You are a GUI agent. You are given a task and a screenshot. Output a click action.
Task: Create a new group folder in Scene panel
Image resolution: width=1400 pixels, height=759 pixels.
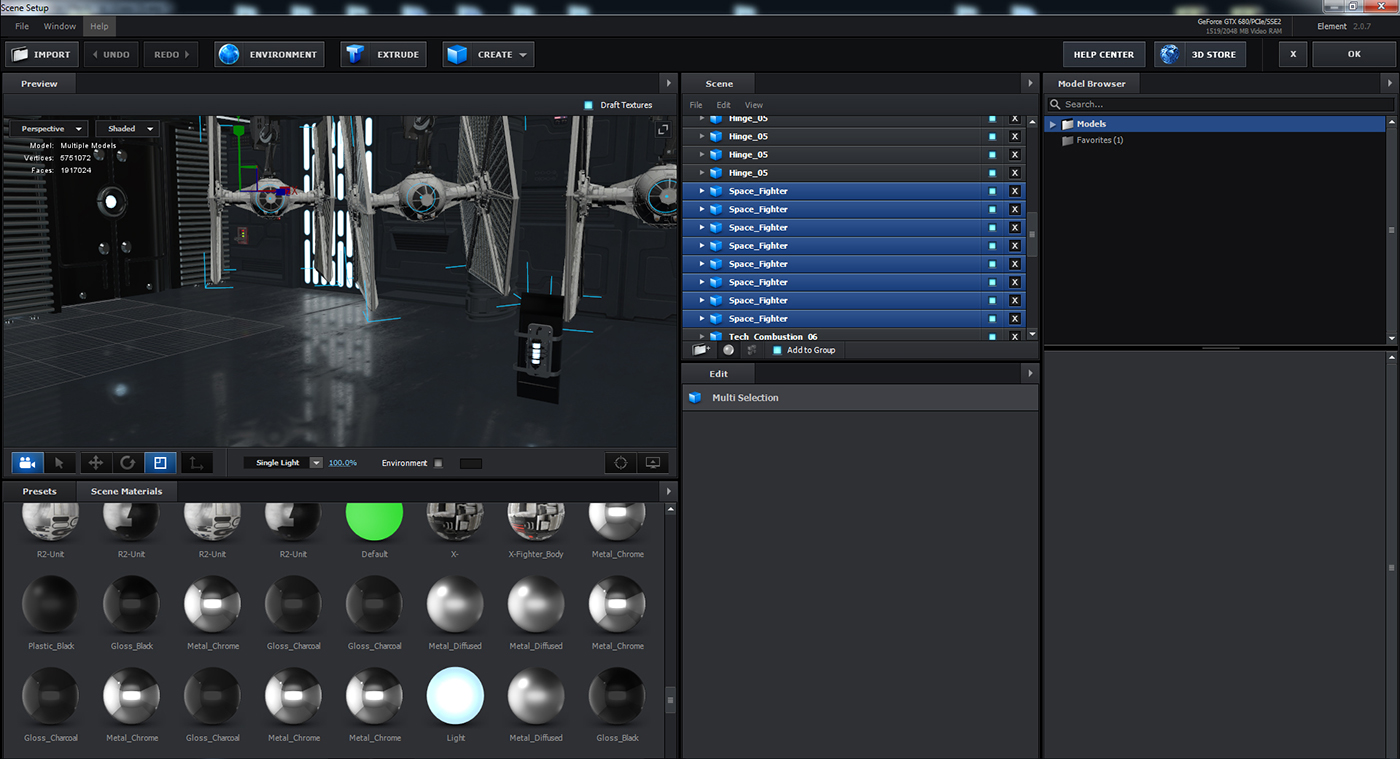point(701,350)
